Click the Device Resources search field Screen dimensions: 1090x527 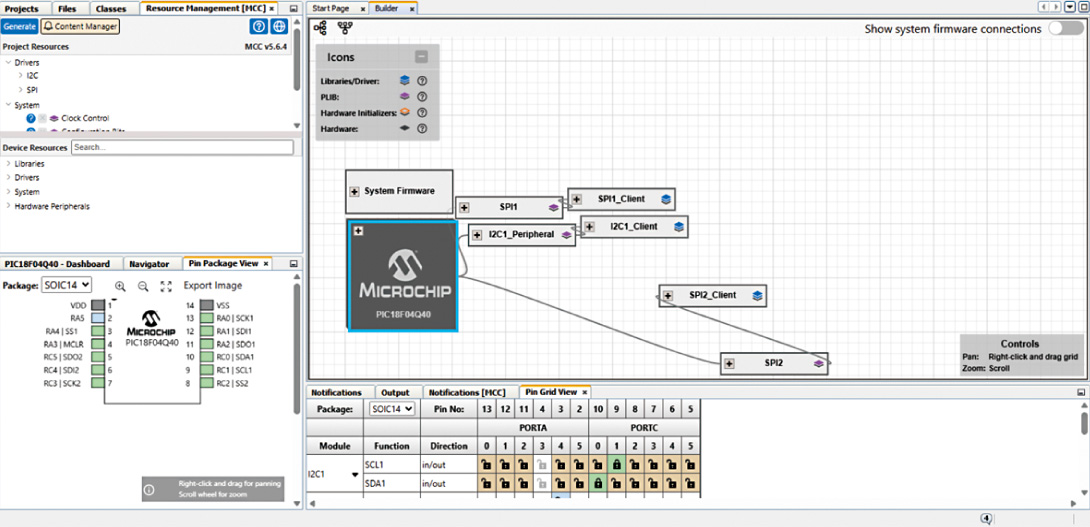(x=181, y=147)
